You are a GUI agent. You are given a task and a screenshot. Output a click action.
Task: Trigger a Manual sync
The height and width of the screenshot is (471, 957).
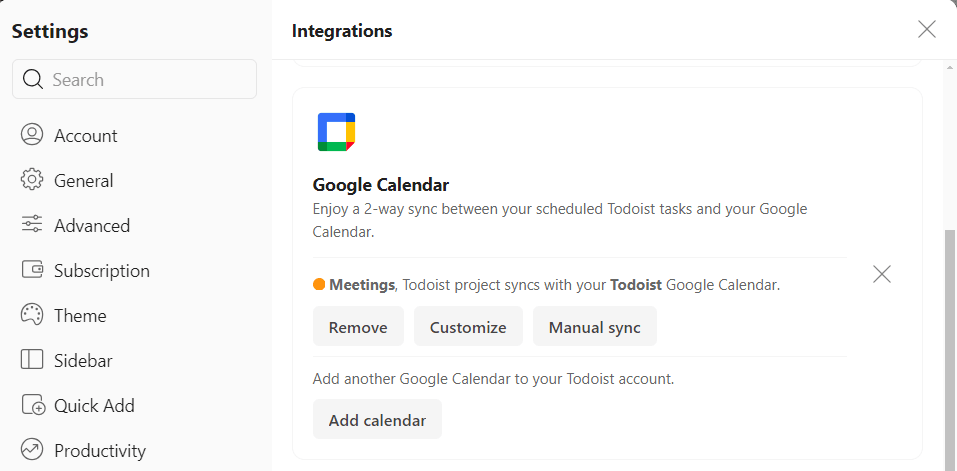(594, 327)
